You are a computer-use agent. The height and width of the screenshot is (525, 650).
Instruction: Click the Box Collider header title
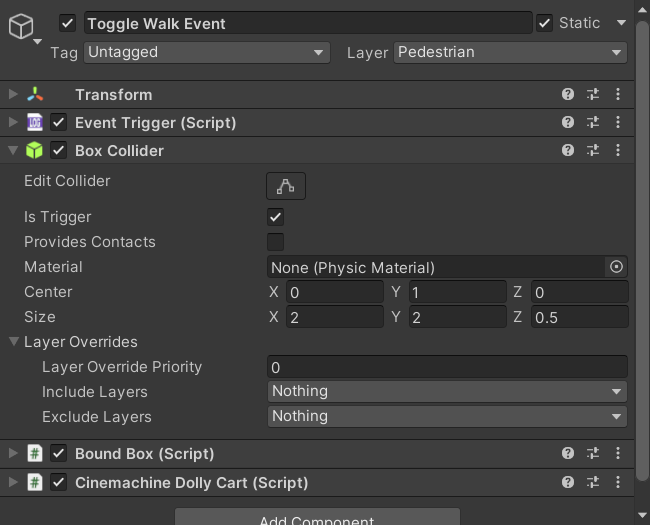click(x=119, y=151)
